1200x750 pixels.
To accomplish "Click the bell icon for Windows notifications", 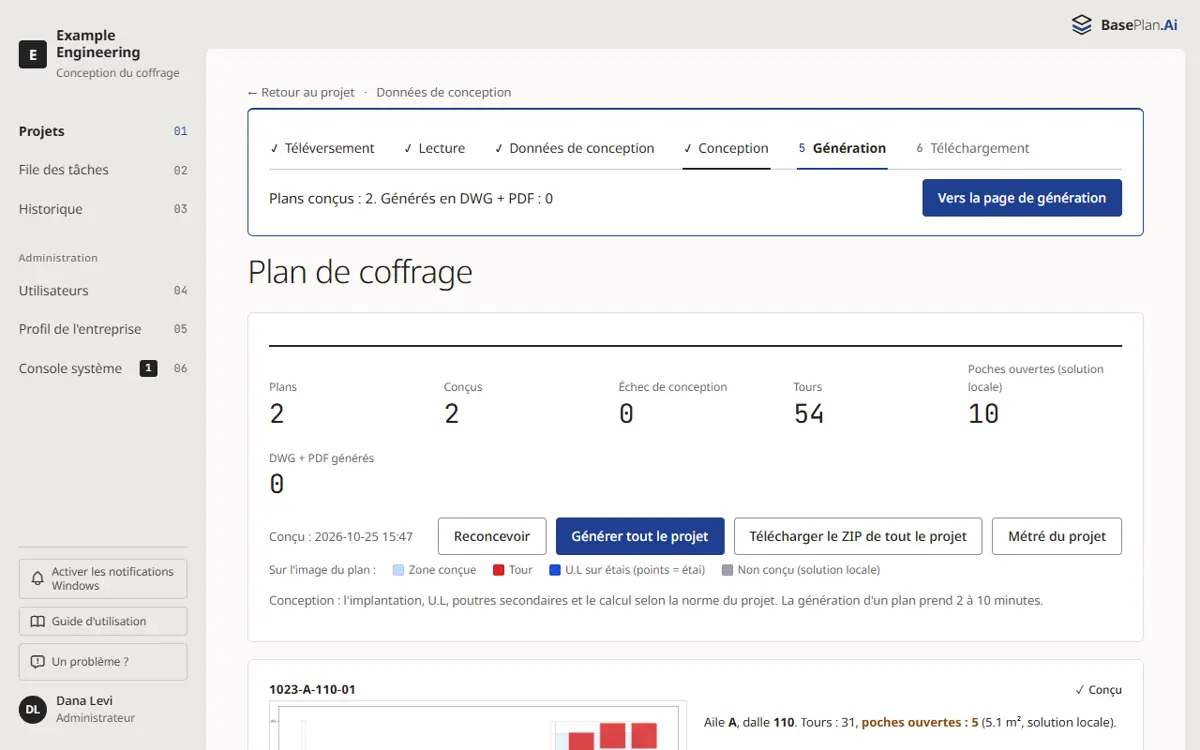I will [38, 579].
